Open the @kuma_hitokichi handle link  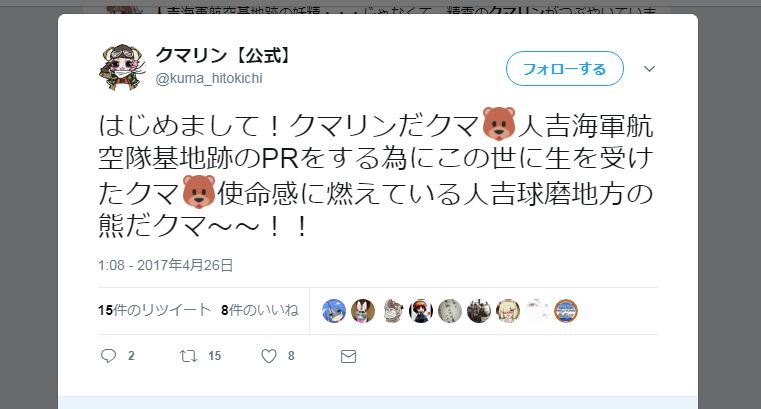(x=209, y=78)
